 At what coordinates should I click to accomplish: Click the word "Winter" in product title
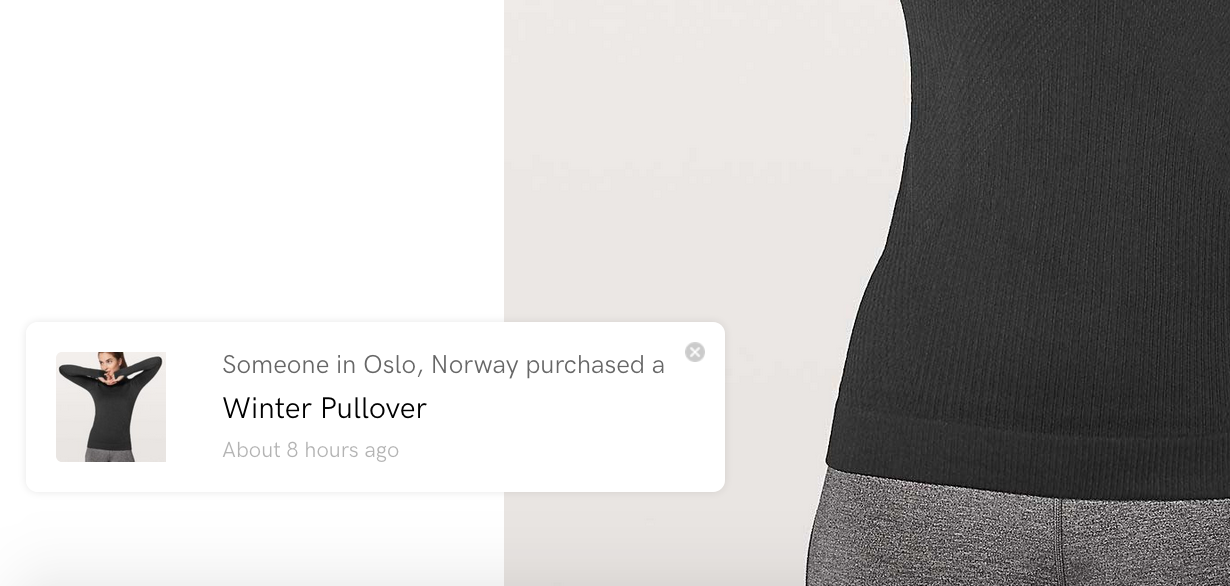[x=266, y=408]
